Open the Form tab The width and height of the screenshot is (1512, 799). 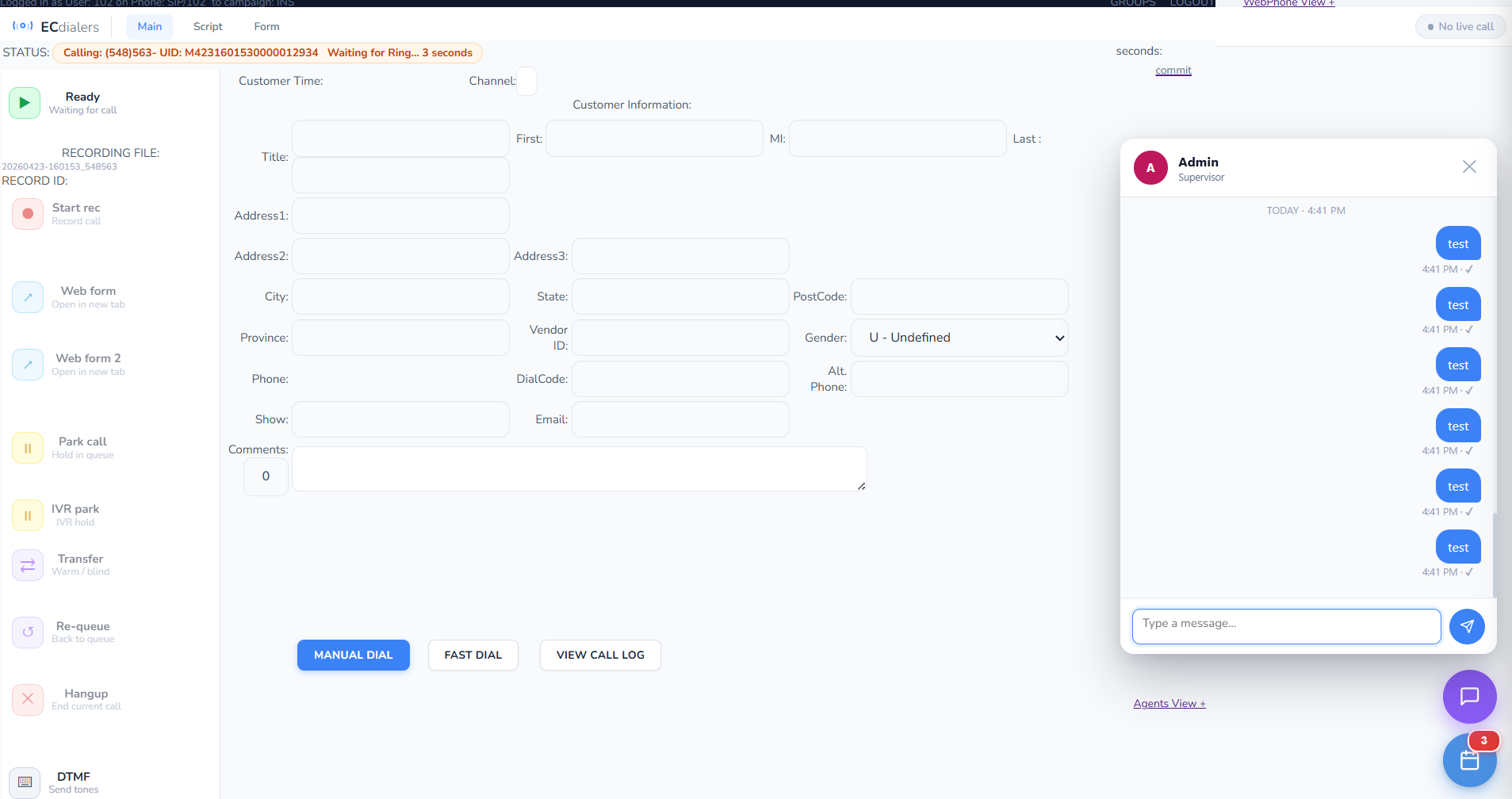point(266,26)
